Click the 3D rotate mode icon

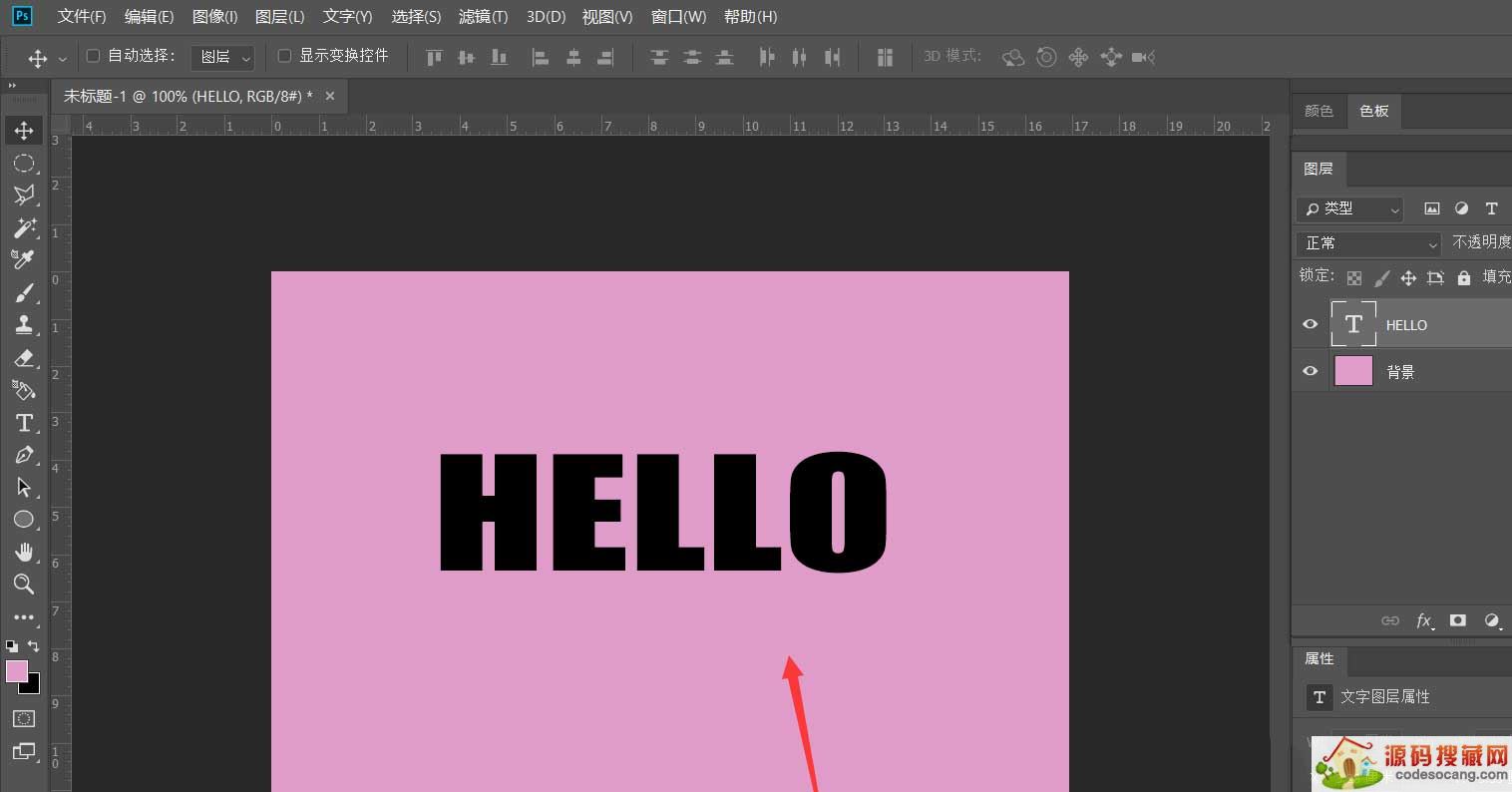click(1013, 58)
